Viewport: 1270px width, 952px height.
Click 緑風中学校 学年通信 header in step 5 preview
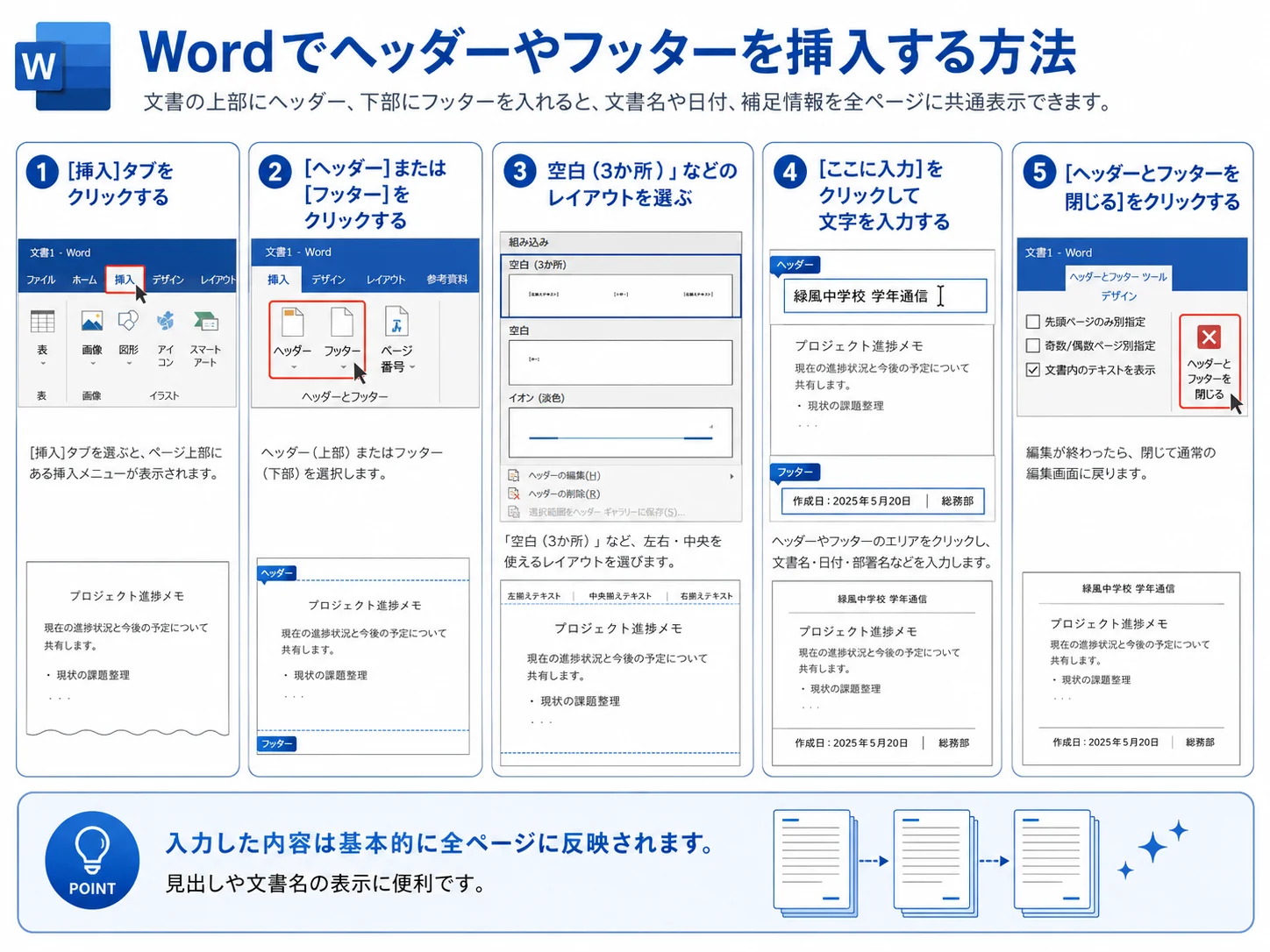1128,588
